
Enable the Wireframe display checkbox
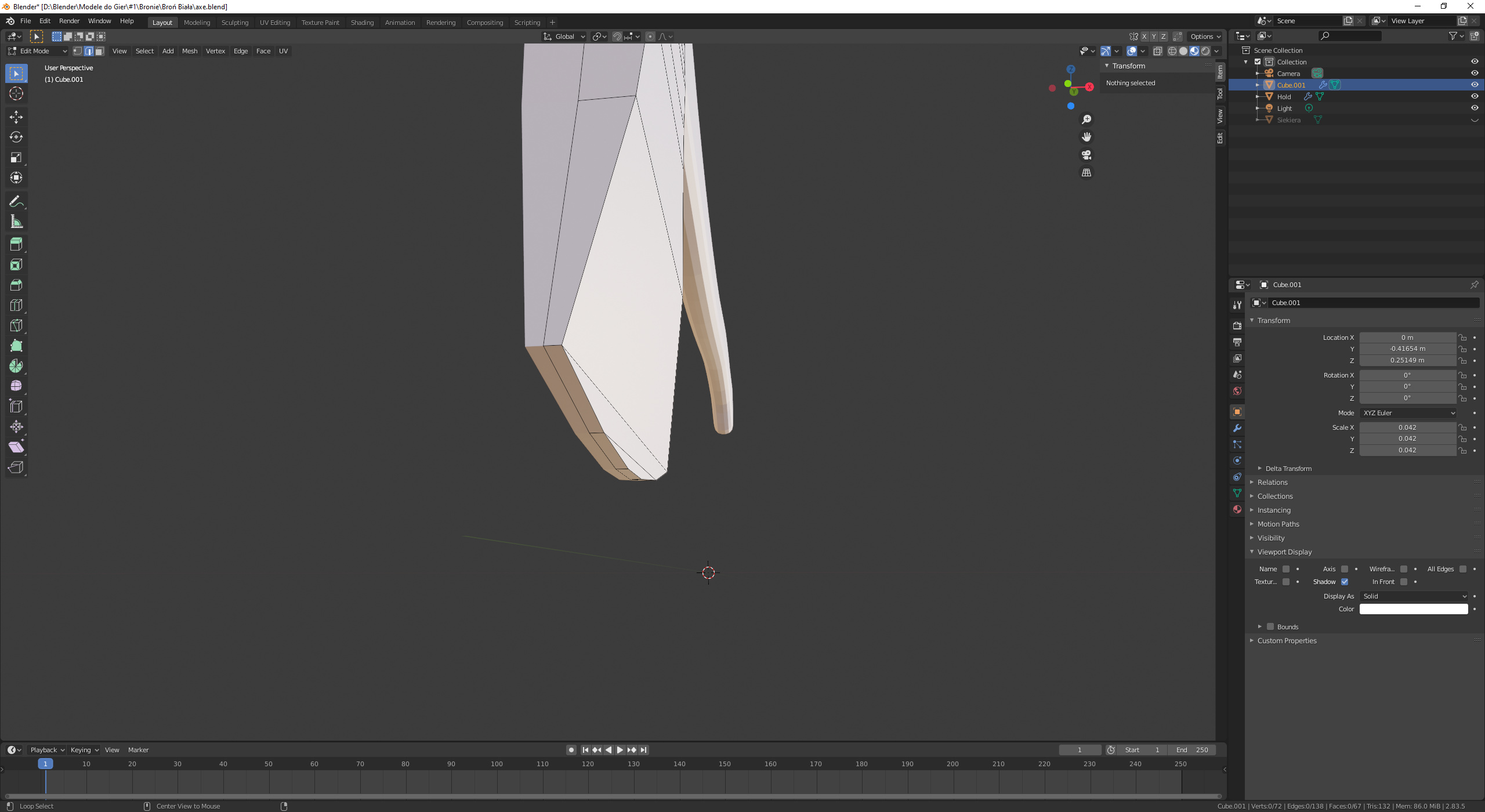(x=1403, y=569)
